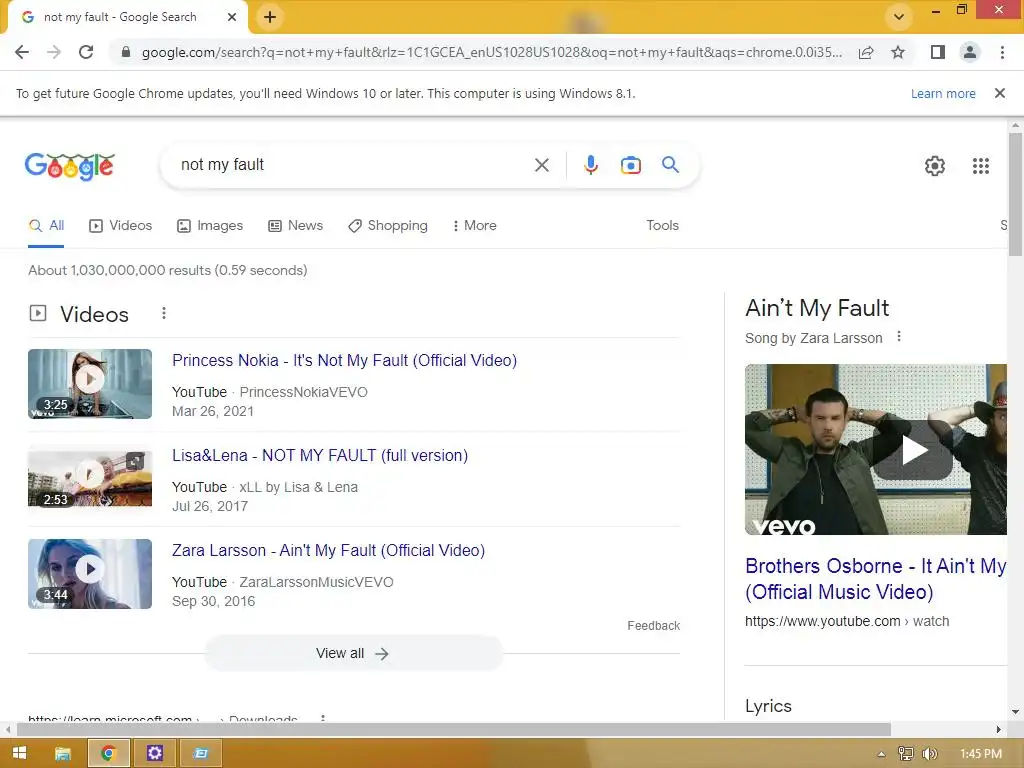Image resolution: width=1024 pixels, height=768 pixels.
Task: Open the blue window taskbar app
Action: point(200,753)
